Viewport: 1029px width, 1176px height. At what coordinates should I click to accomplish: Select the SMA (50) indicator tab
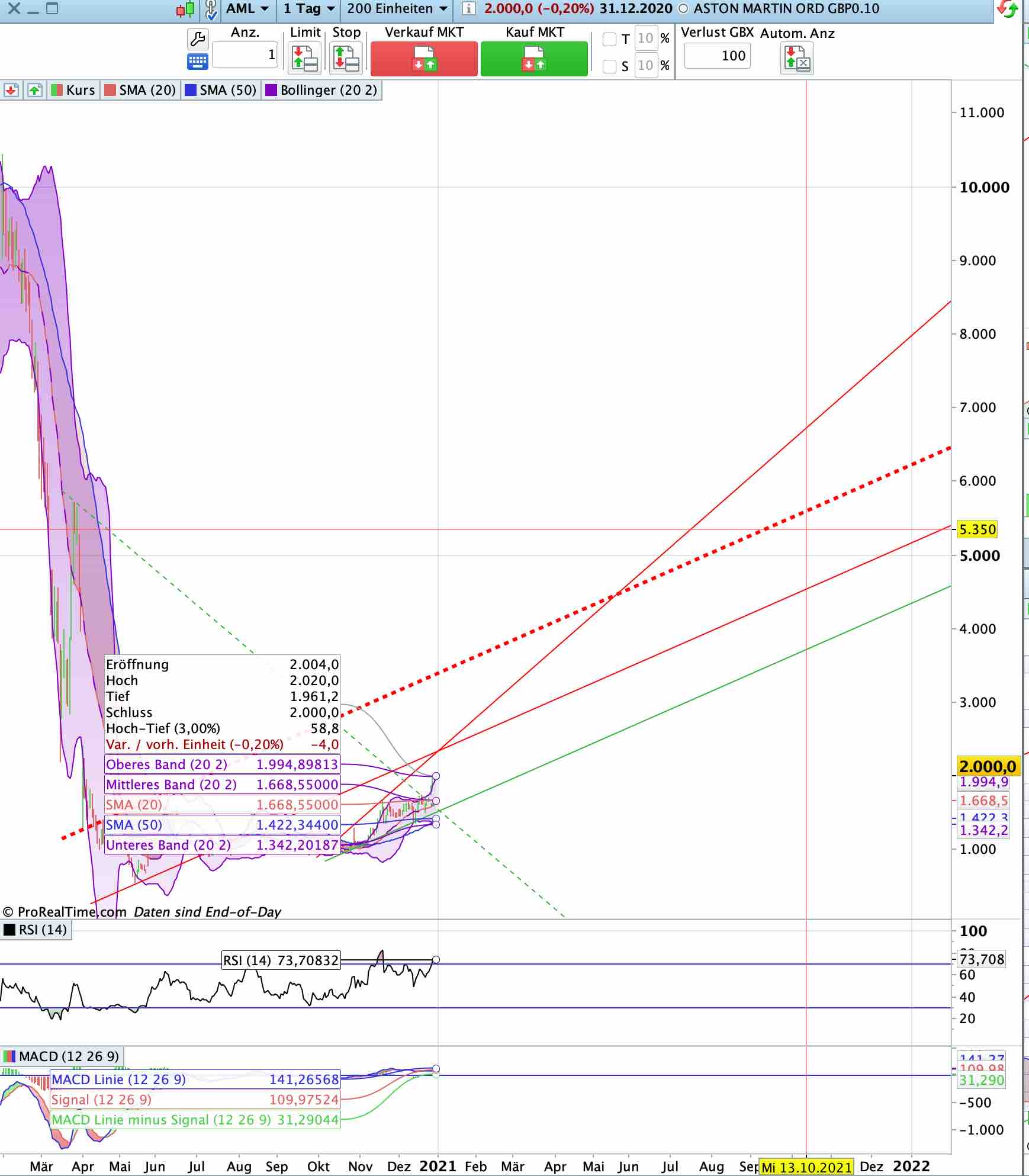pyautogui.click(x=221, y=90)
